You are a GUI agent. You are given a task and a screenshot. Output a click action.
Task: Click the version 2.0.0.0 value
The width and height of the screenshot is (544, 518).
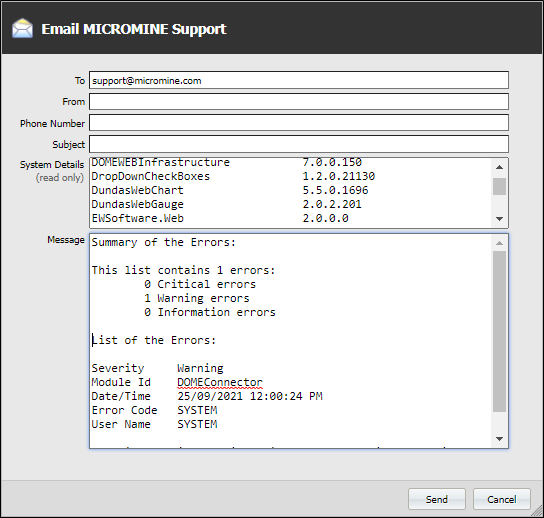pyautogui.click(x=325, y=218)
